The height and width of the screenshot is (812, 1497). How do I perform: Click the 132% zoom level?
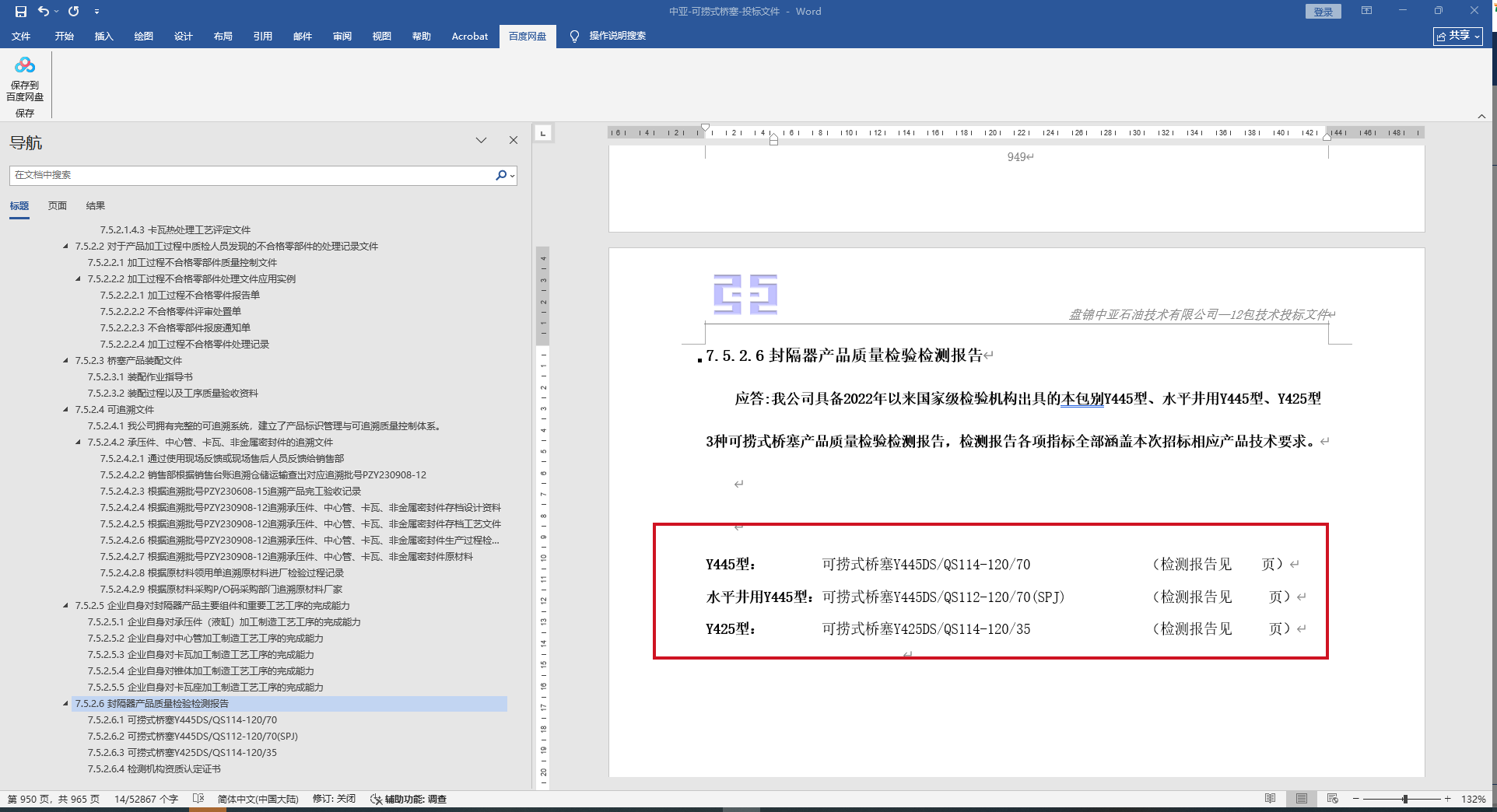(1473, 800)
